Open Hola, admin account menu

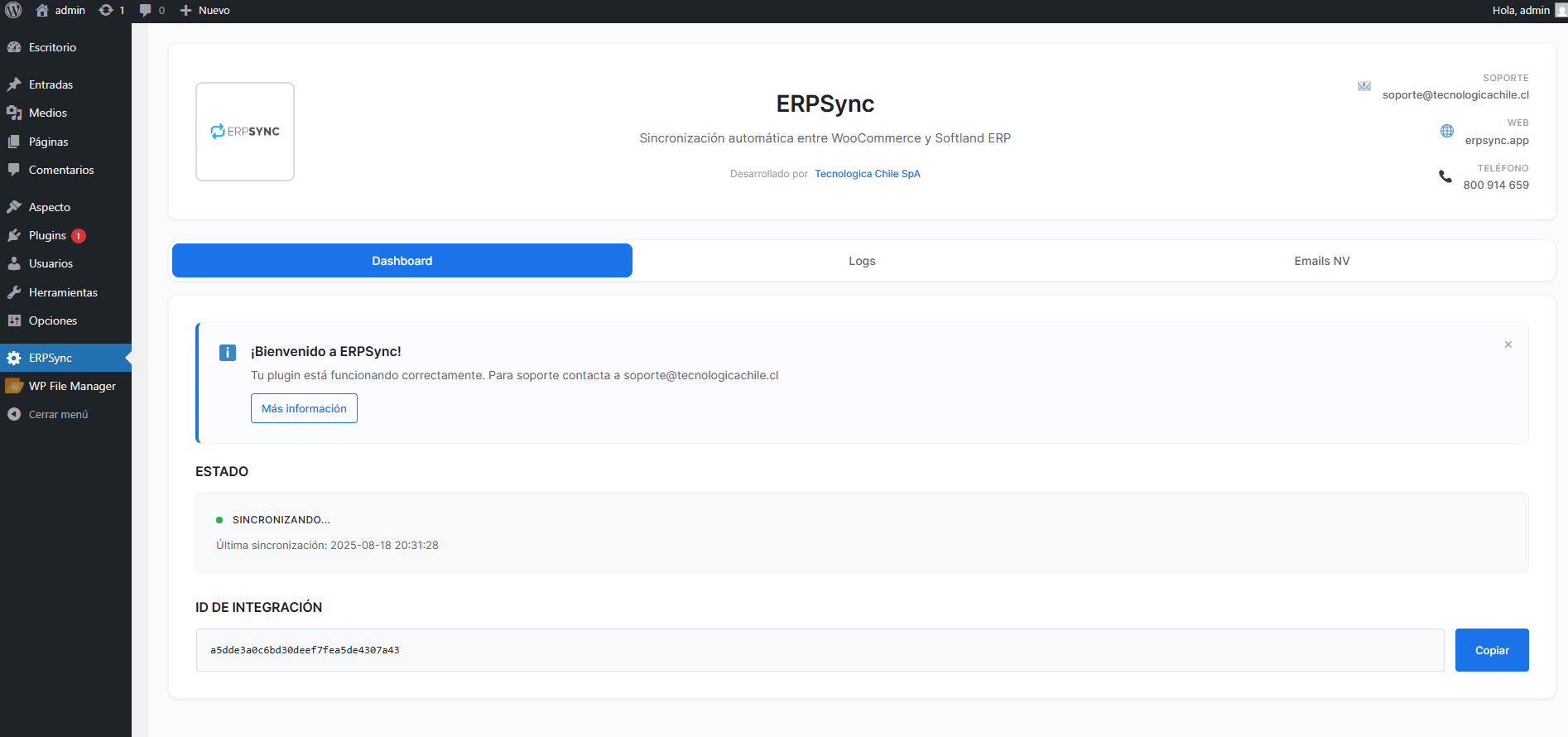tap(1521, 10)
